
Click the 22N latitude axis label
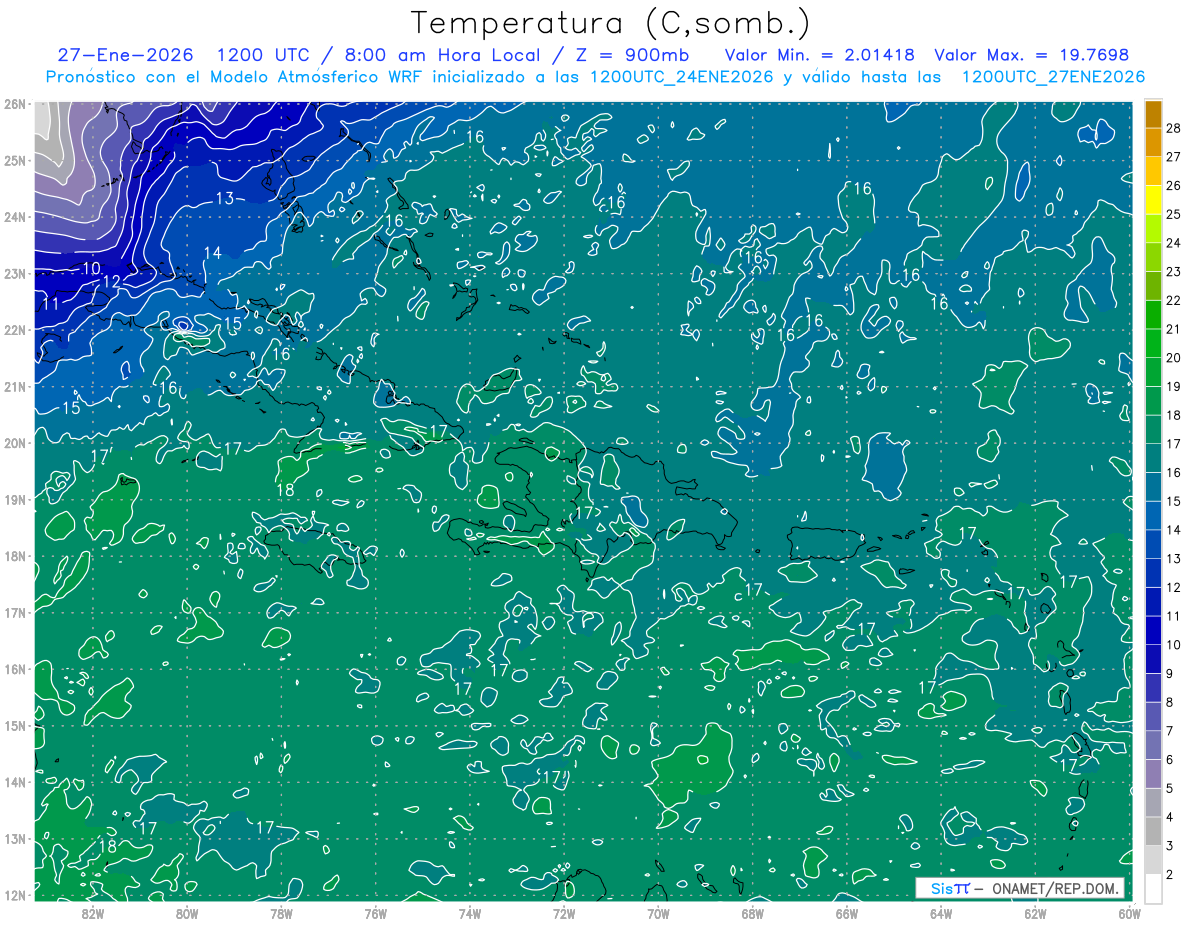(14, 329)
